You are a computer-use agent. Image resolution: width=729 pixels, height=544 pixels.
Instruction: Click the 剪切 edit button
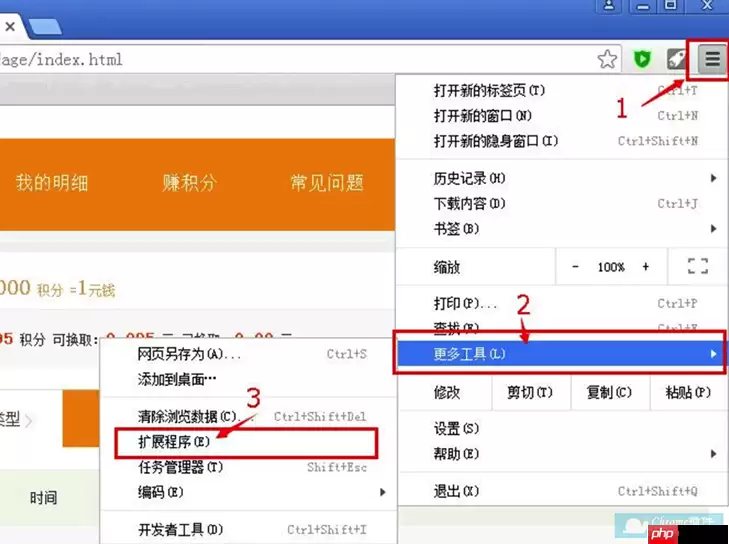(530, 392)
